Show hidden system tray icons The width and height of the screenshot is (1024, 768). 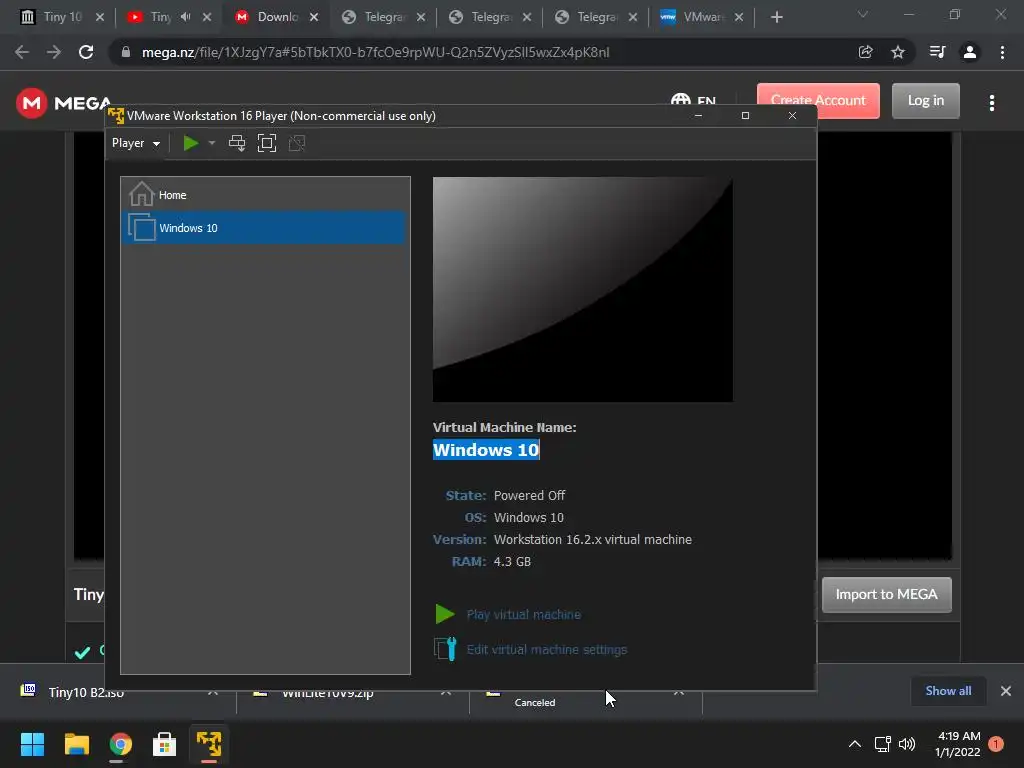coord(854,744)
